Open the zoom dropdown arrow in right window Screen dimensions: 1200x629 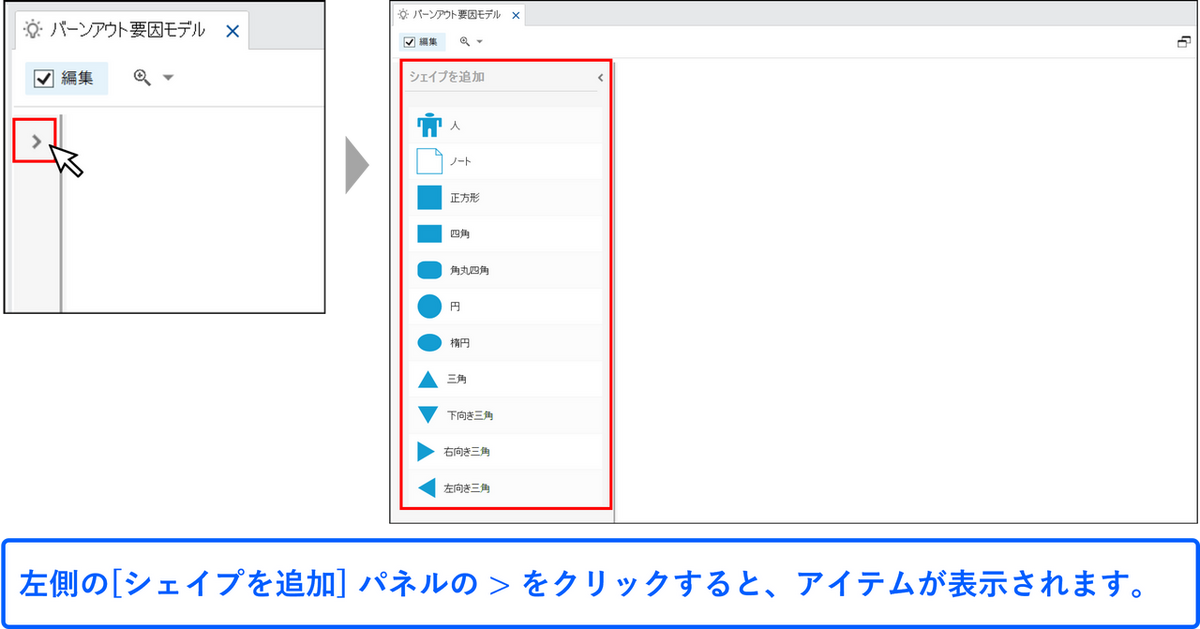pyautogui.click(x=480, y=42)
